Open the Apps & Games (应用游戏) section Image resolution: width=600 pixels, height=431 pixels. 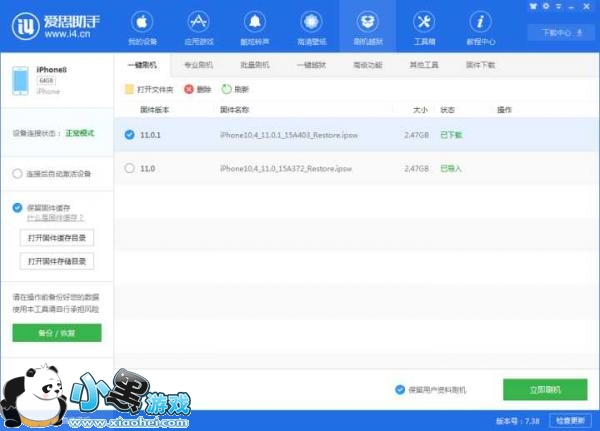pyautogui.click(x=198, y=29)
